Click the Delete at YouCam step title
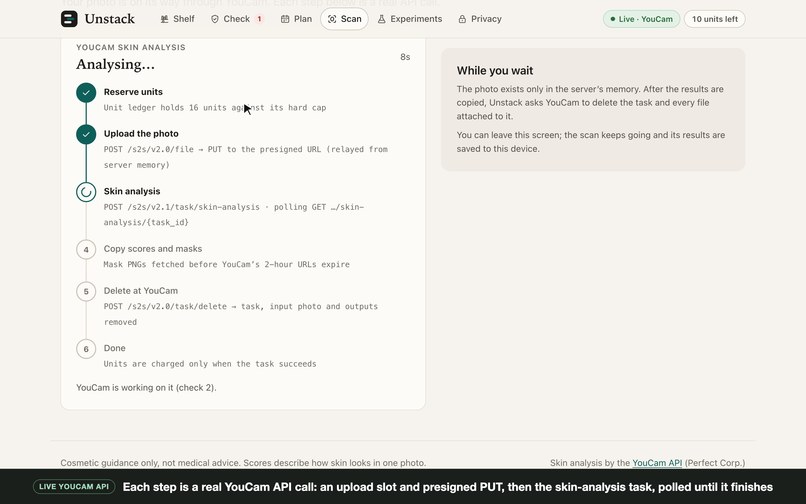806x504 pixels. (141, 291)
